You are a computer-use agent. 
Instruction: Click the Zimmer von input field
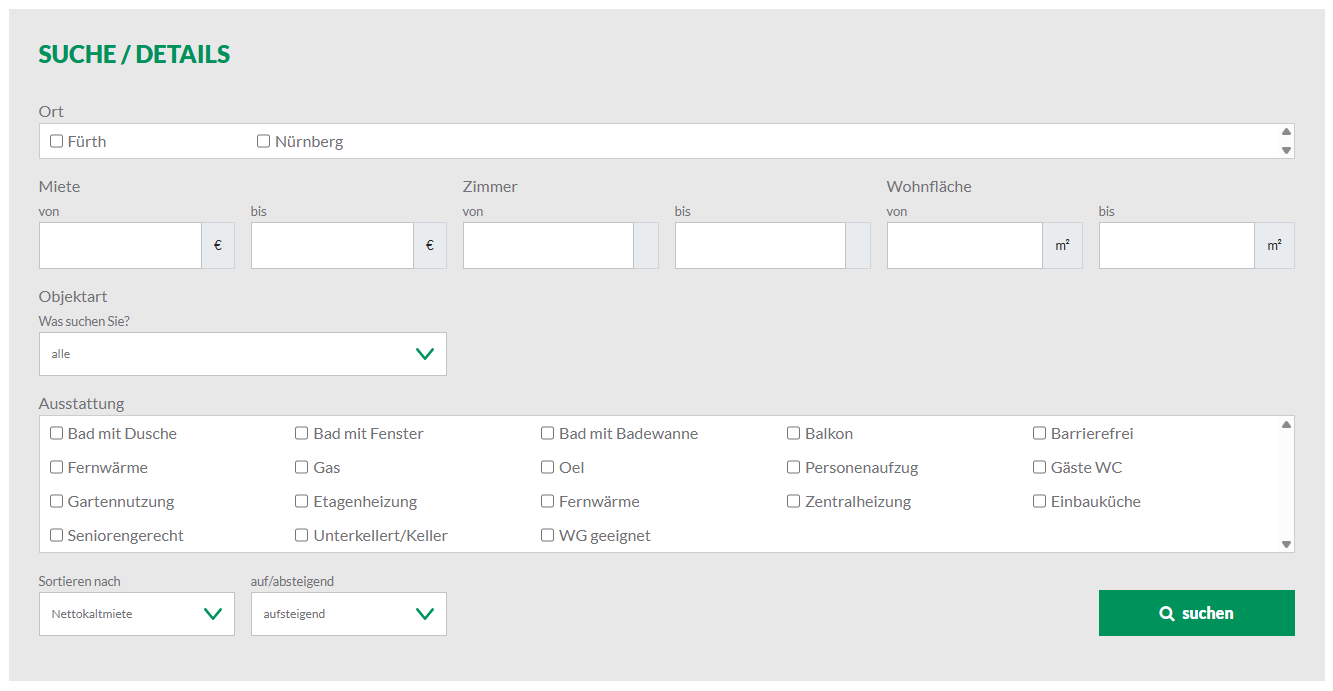549,246
